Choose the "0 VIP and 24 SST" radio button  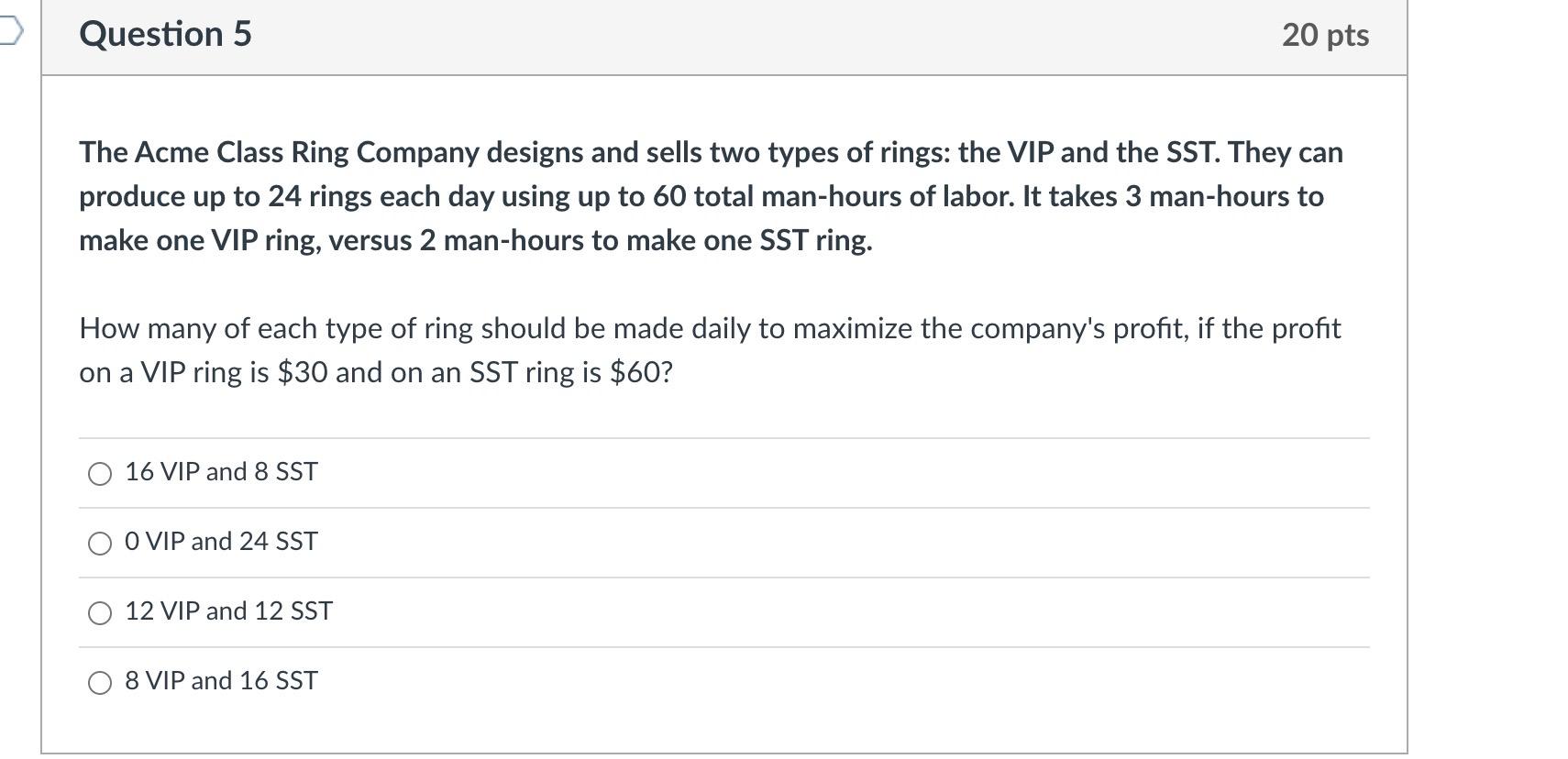point(100,543)
